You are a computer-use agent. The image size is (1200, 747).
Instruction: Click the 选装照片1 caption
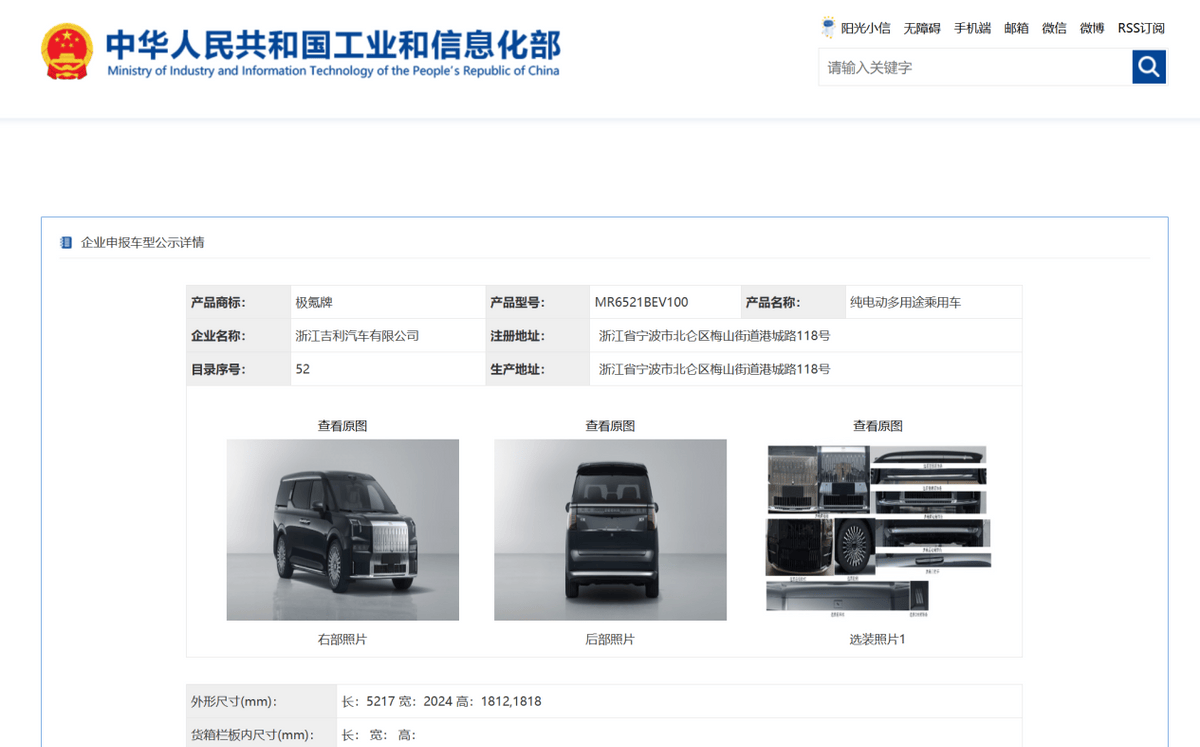pos(878,639)
